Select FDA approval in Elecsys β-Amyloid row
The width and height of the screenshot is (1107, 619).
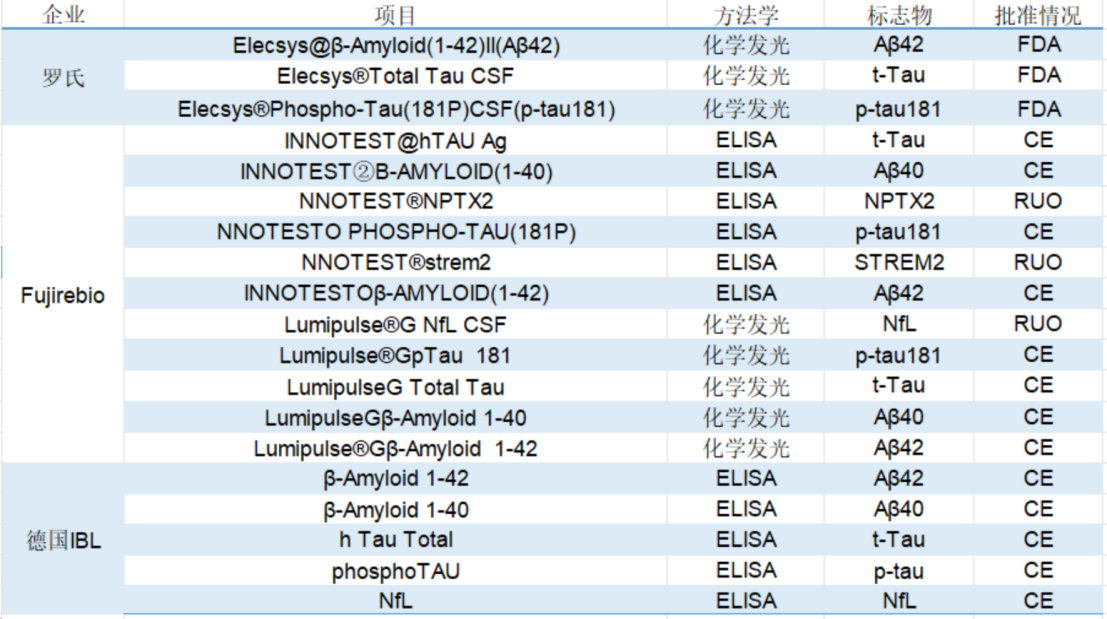pos(1038,45)
